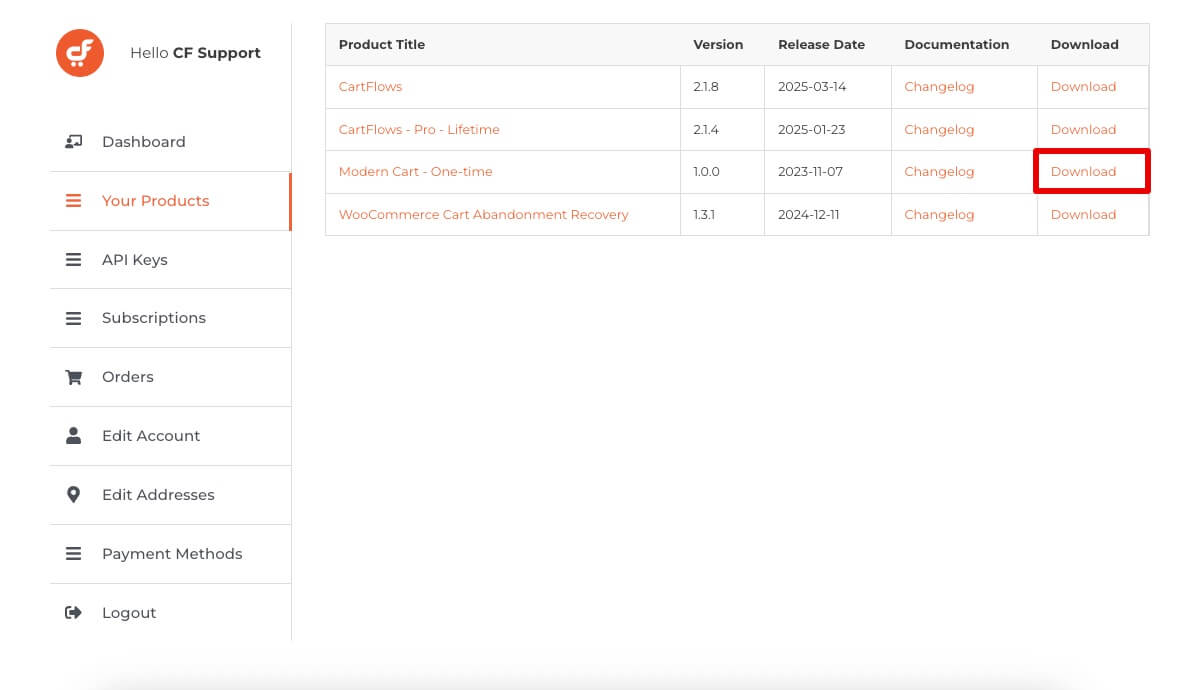Click the Logout arrow icon
Screen dimensions: 1200x690
pos(73,613)
